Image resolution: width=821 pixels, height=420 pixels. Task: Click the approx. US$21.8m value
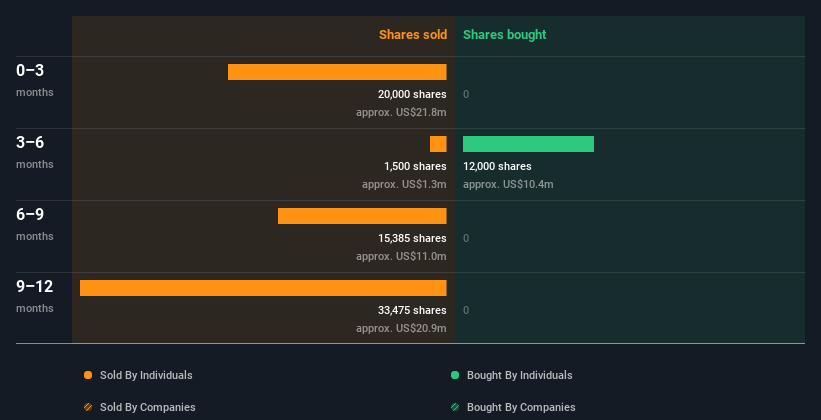pos(401,112)
